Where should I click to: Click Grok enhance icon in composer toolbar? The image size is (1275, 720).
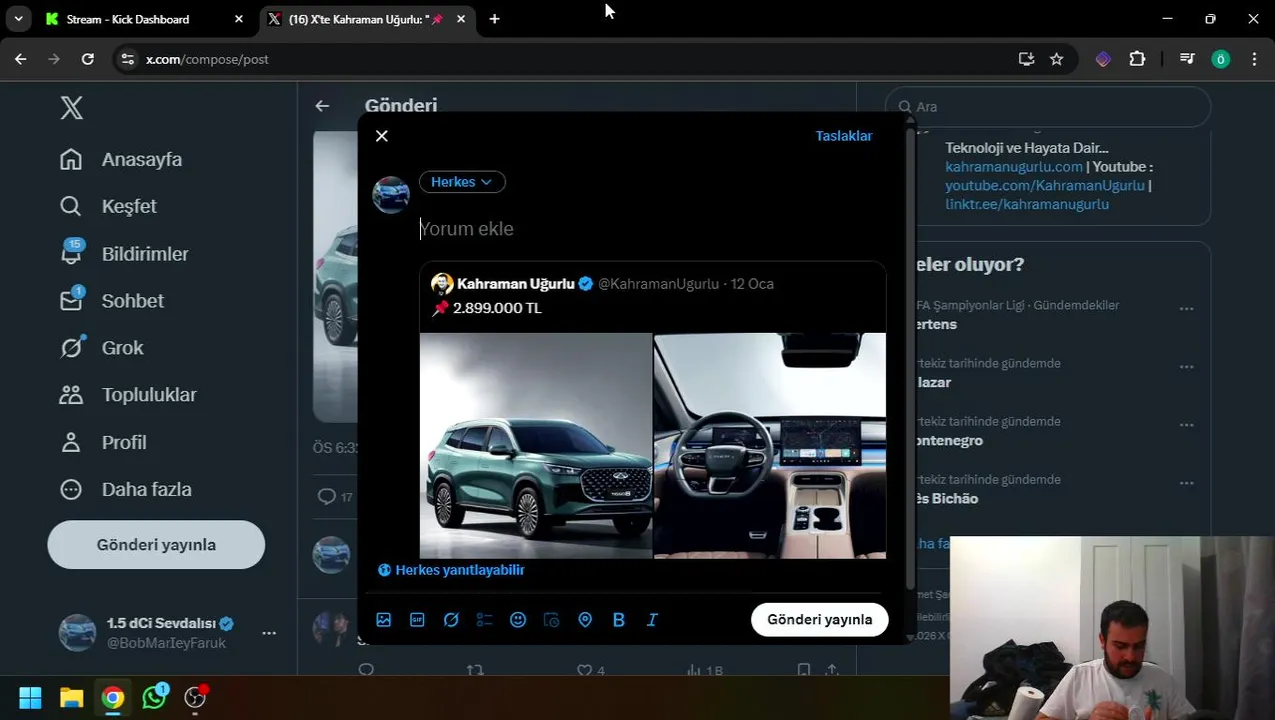pyautogui.click(x=451, y=620)
